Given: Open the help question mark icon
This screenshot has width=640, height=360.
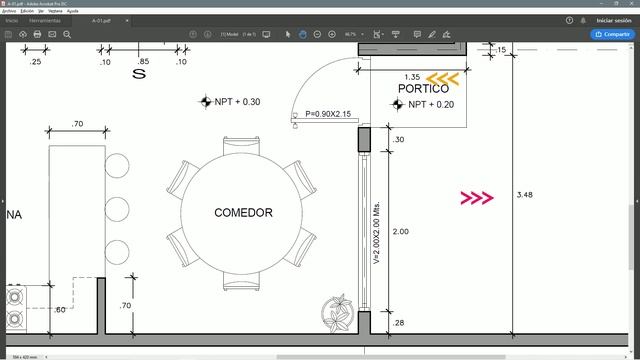Looking at the screenshot, I should (569, 20).
